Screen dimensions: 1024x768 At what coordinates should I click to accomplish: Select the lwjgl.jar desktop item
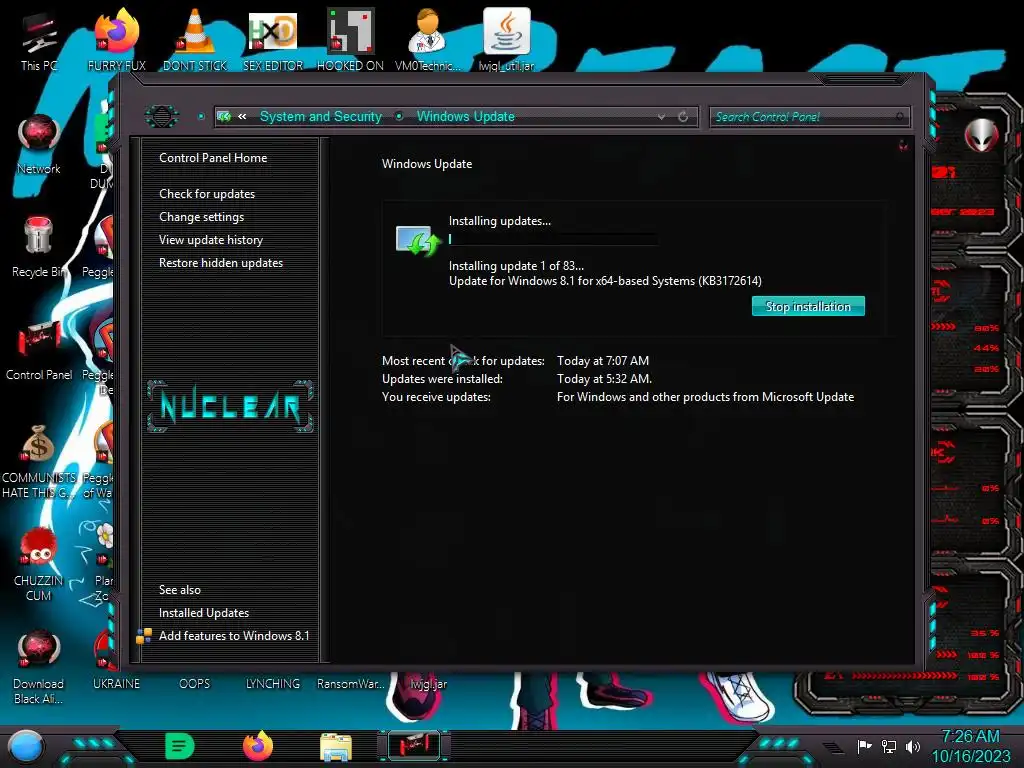[x=428, y=683]
